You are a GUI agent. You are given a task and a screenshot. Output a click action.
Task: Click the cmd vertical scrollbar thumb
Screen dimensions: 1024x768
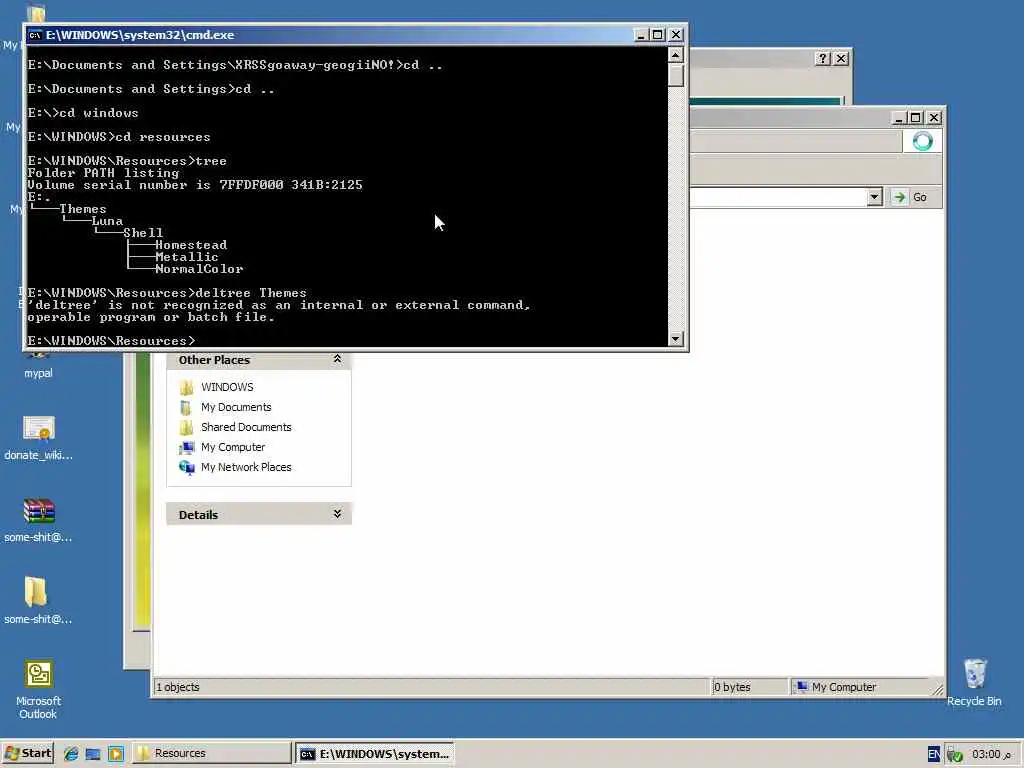[676, 75]
